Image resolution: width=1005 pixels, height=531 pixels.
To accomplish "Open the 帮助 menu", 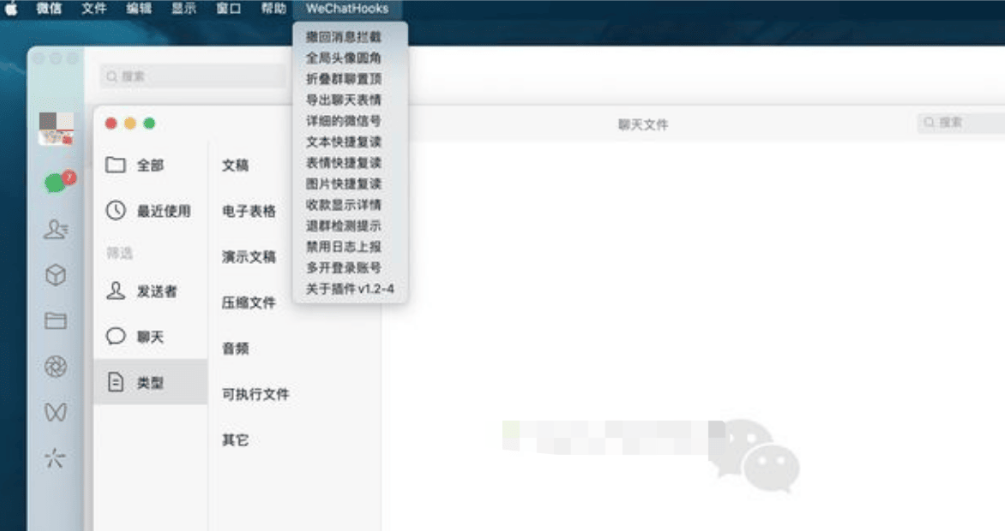I will (273, 9).
